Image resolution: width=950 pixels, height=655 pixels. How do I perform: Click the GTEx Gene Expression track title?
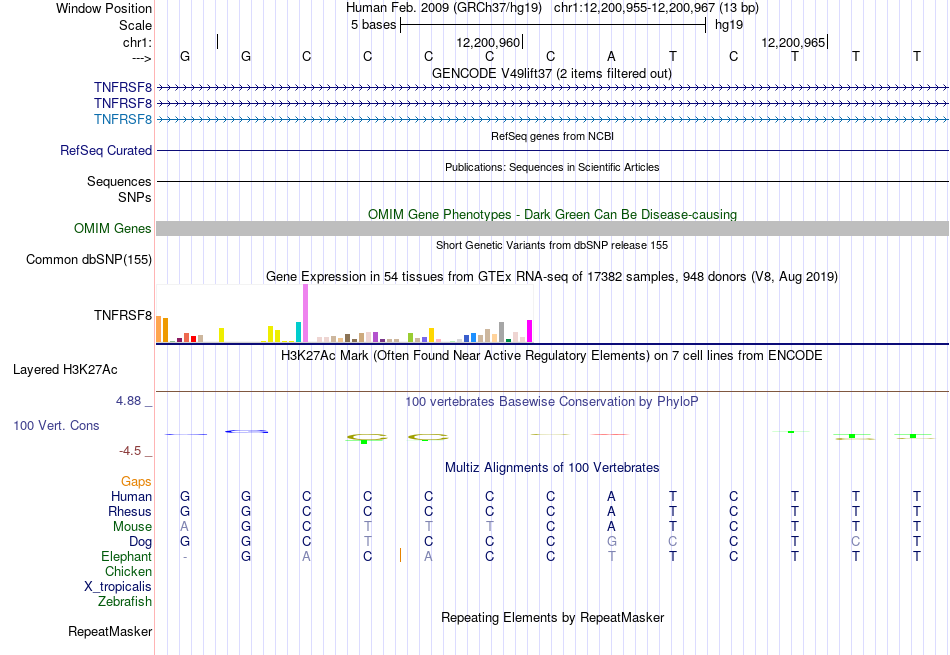coord(552,276)
